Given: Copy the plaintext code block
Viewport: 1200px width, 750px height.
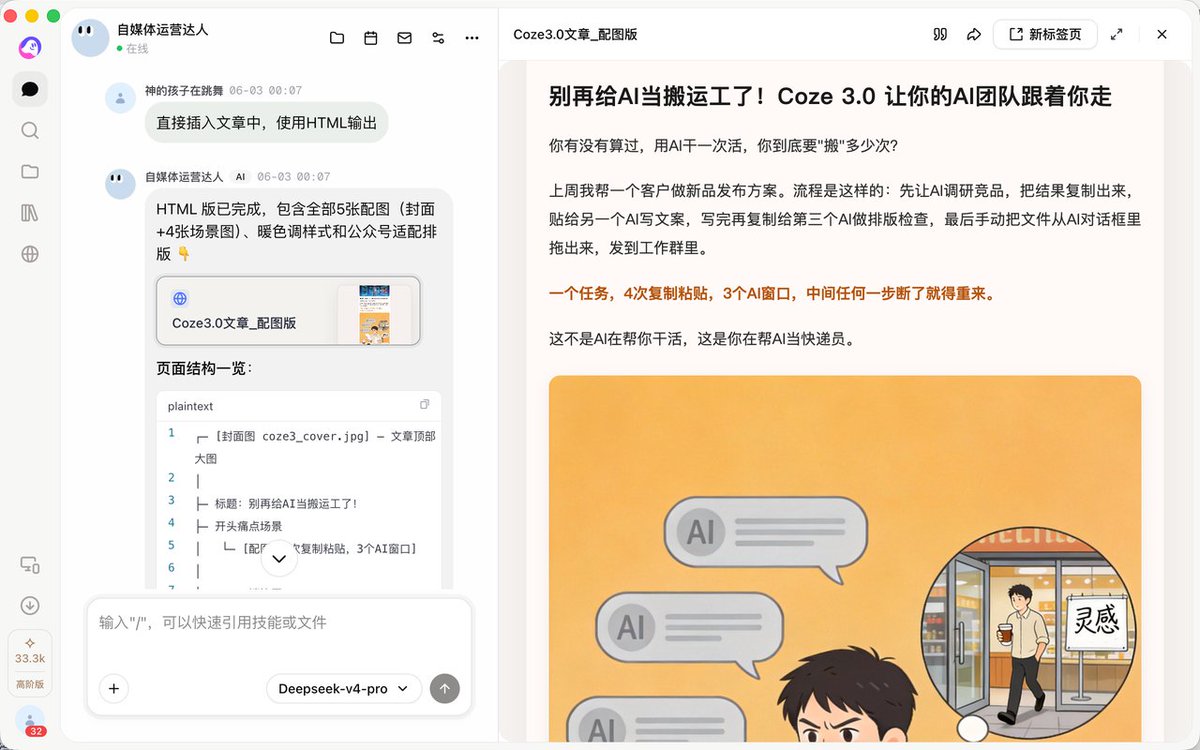Looking at the screenshot, I should click(425, 405).
